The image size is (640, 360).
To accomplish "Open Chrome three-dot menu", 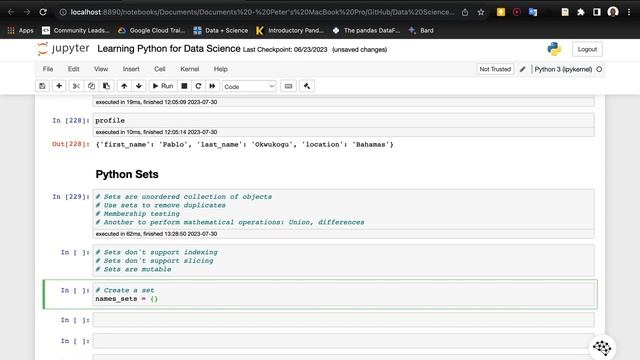I will (629, 12).
